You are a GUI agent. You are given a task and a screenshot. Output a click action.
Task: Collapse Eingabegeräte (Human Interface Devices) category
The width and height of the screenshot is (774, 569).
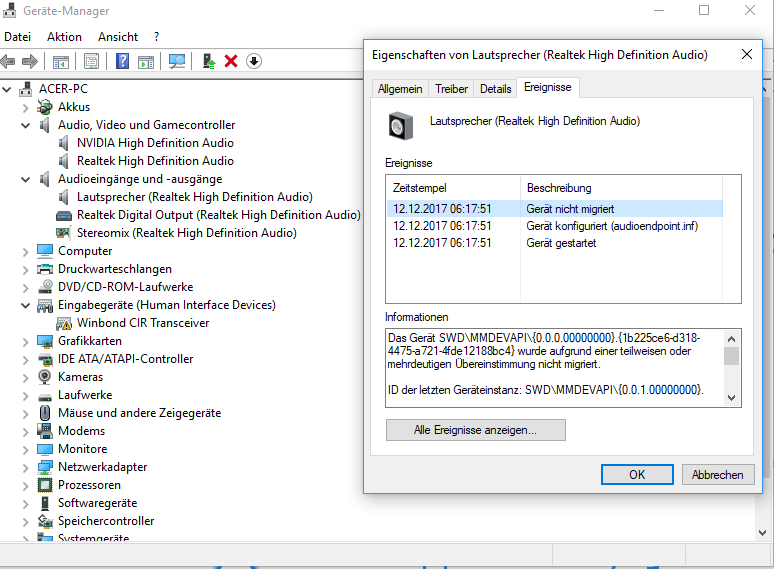click(26, 305)
